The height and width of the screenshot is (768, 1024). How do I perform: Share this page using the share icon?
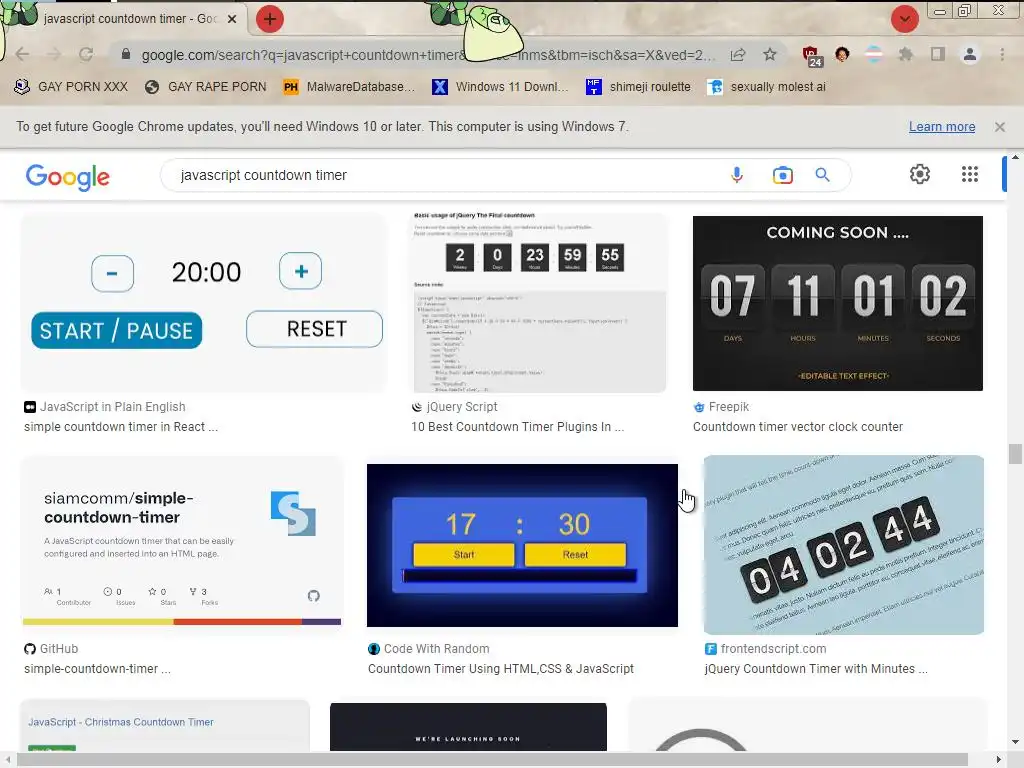point(738,54)
